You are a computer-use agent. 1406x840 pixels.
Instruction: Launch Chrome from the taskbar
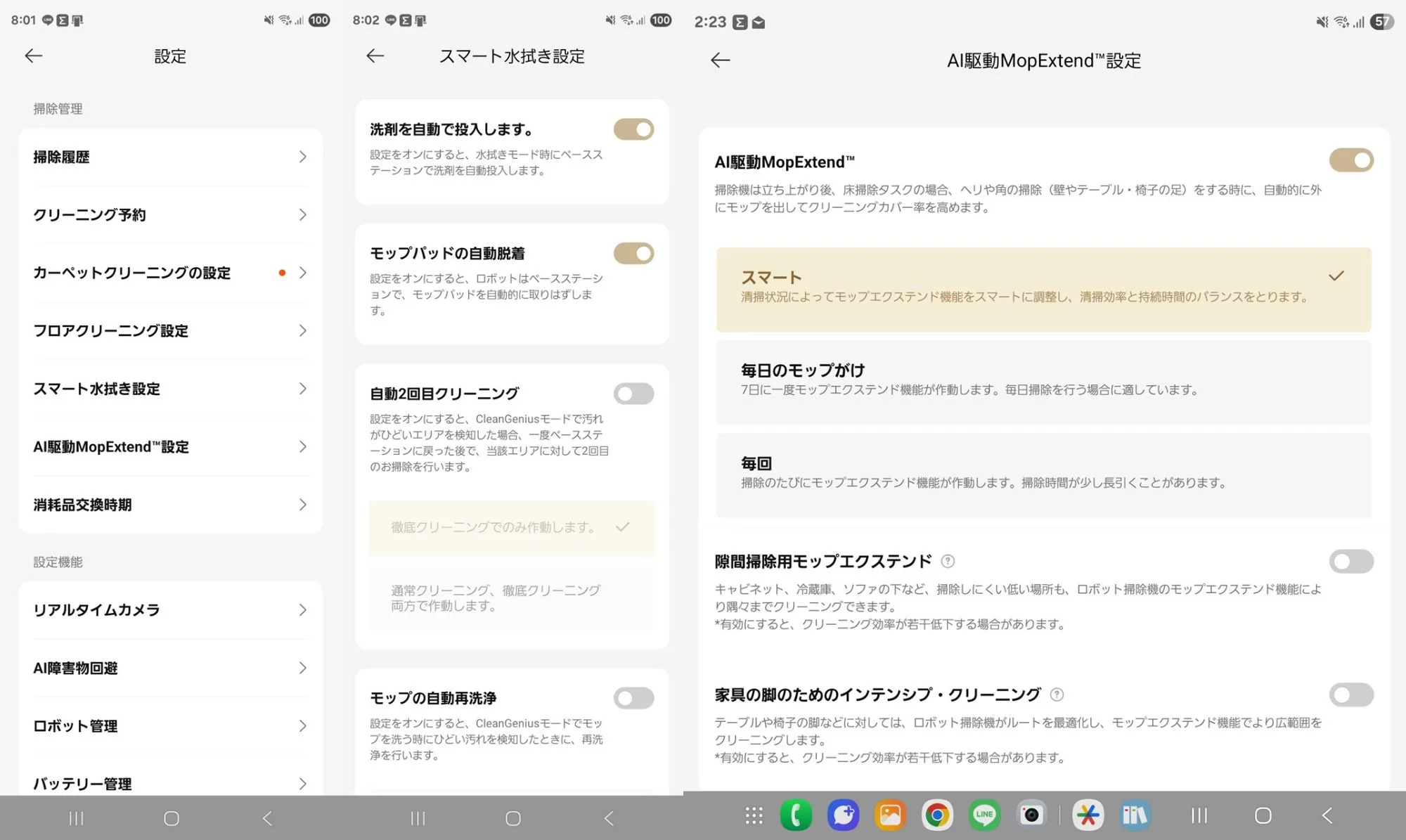[937, 815]
